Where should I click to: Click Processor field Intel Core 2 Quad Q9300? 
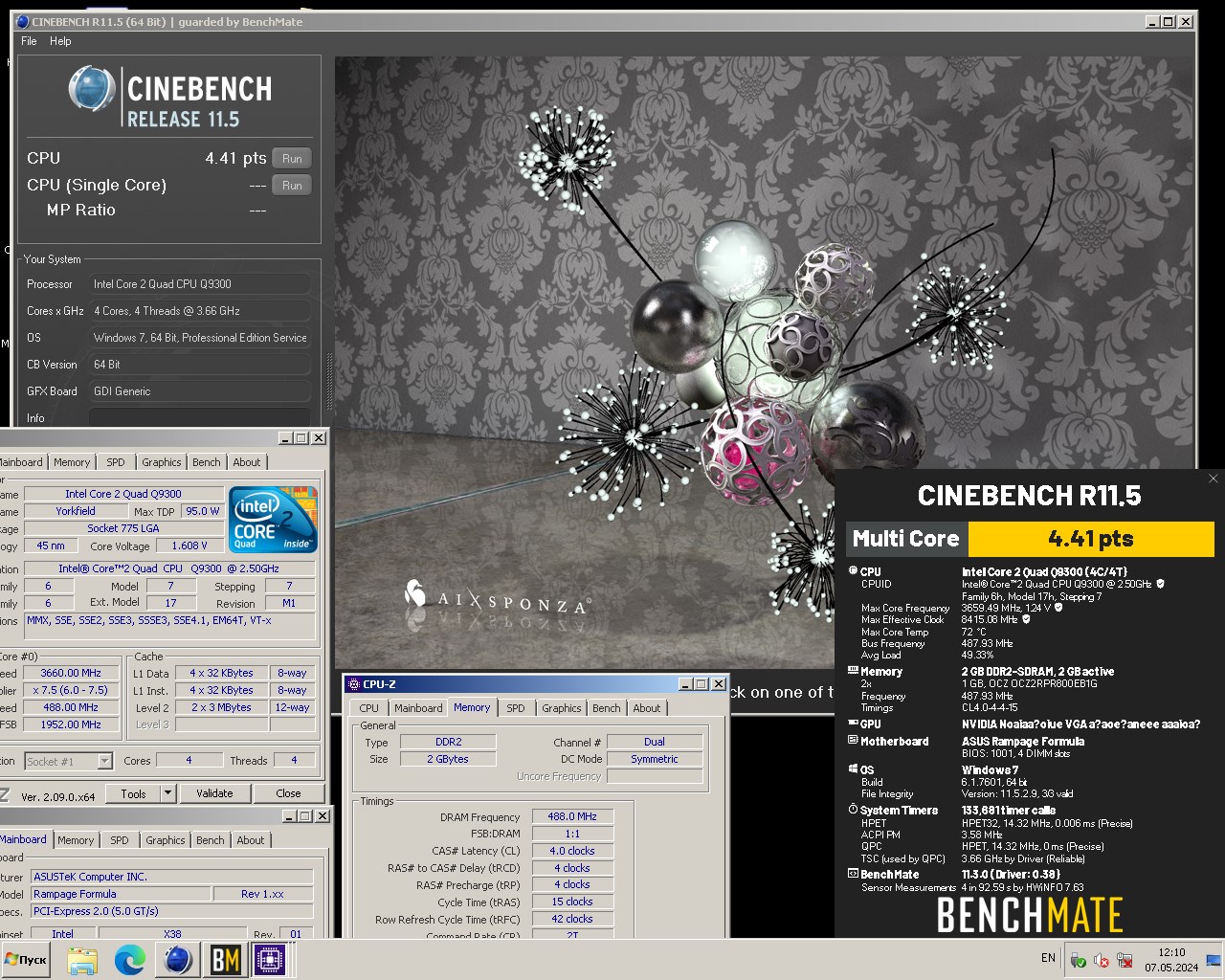tap(200, 284)
